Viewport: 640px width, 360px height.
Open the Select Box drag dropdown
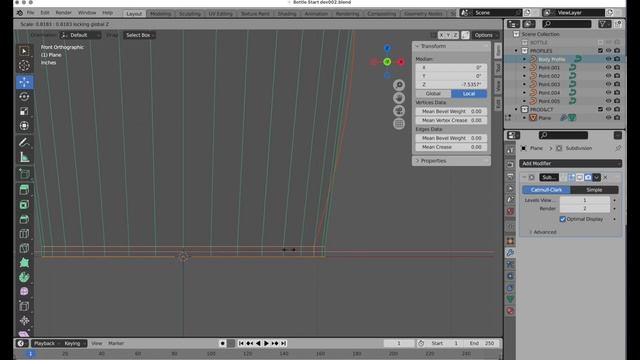139,35
